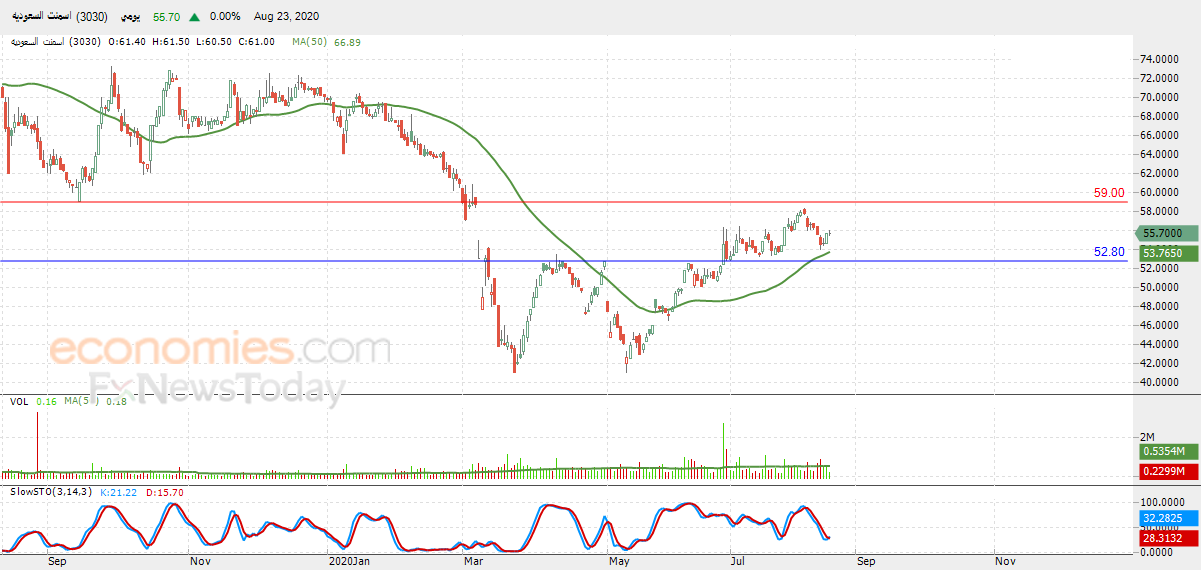
Task: Click the open value O:61.40
Action: click(128, 42)
